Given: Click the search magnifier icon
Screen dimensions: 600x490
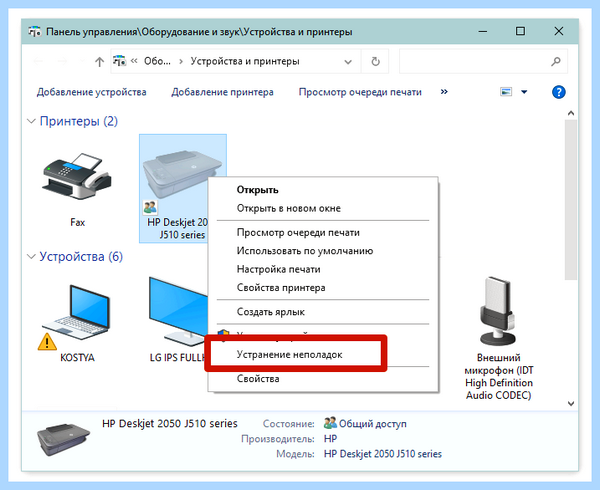Looking at the screenshot, I should pyautogui.click(x=556, y=61).
